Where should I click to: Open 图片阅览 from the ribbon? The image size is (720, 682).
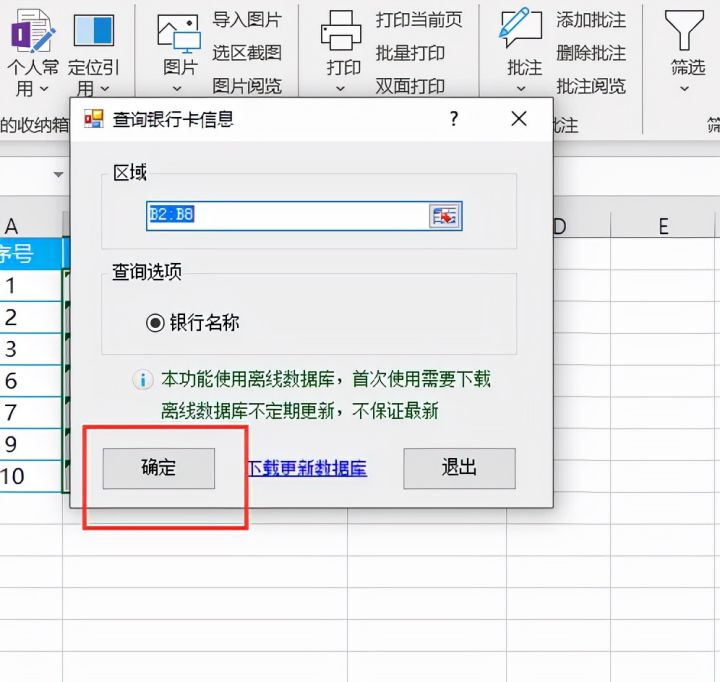point(247,86)
